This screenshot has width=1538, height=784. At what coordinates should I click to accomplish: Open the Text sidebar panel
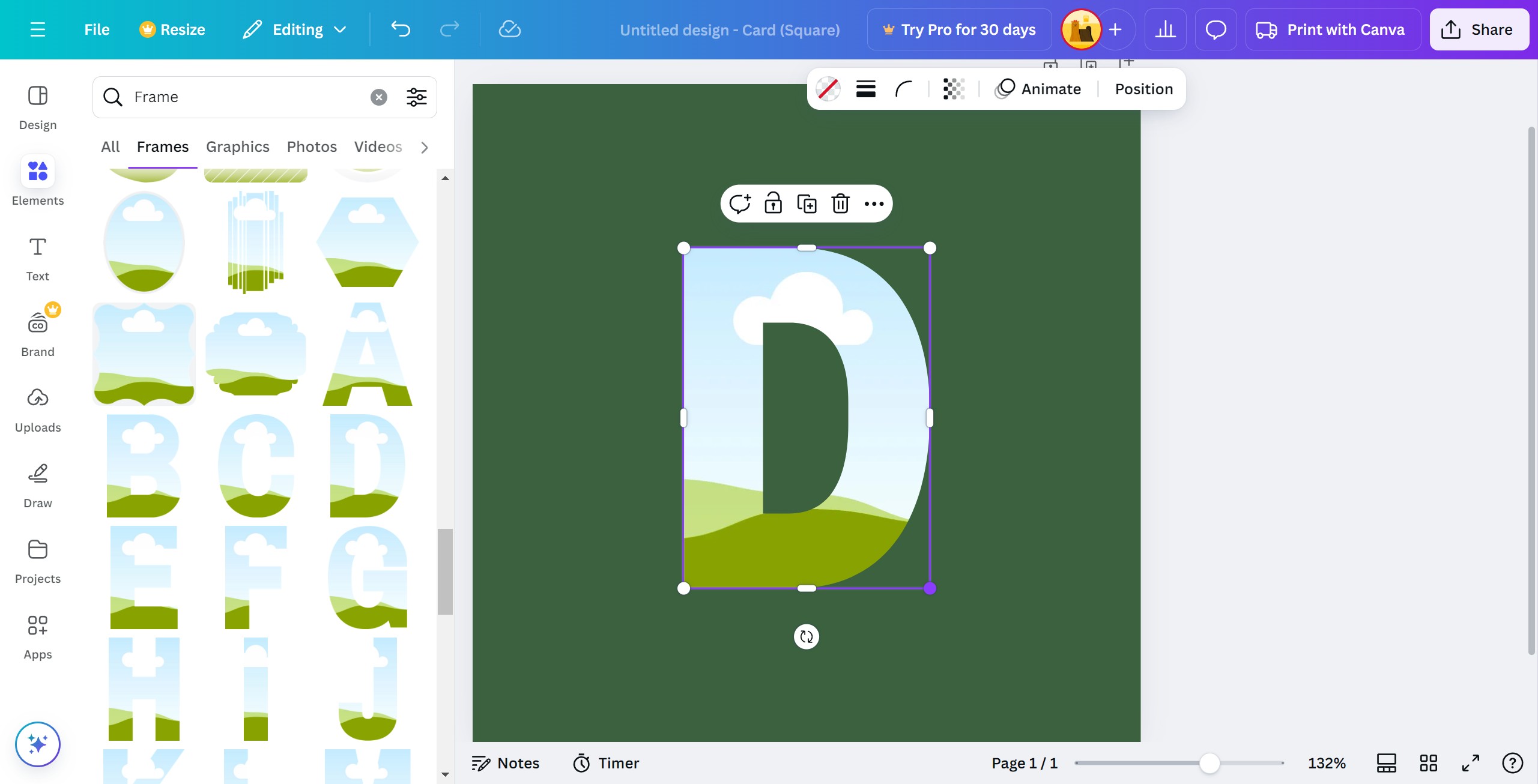tap(38, 259)
